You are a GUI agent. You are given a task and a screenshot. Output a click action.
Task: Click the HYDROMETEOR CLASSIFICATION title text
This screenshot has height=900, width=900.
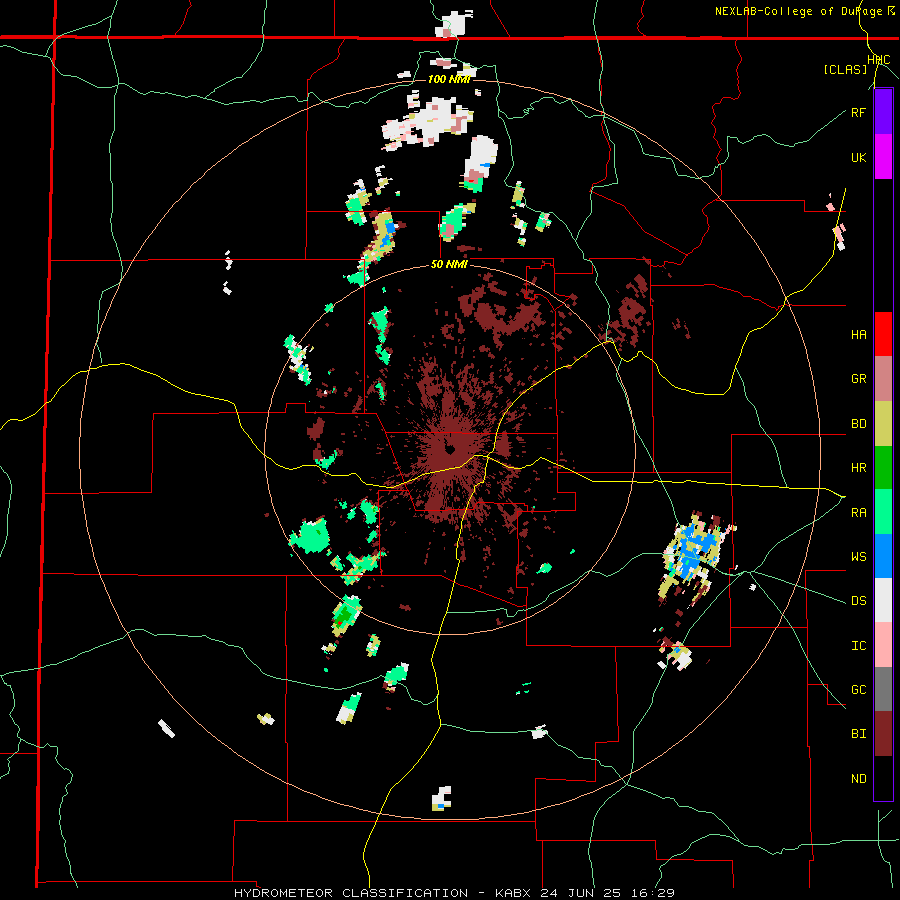click(x=350, y=893)
